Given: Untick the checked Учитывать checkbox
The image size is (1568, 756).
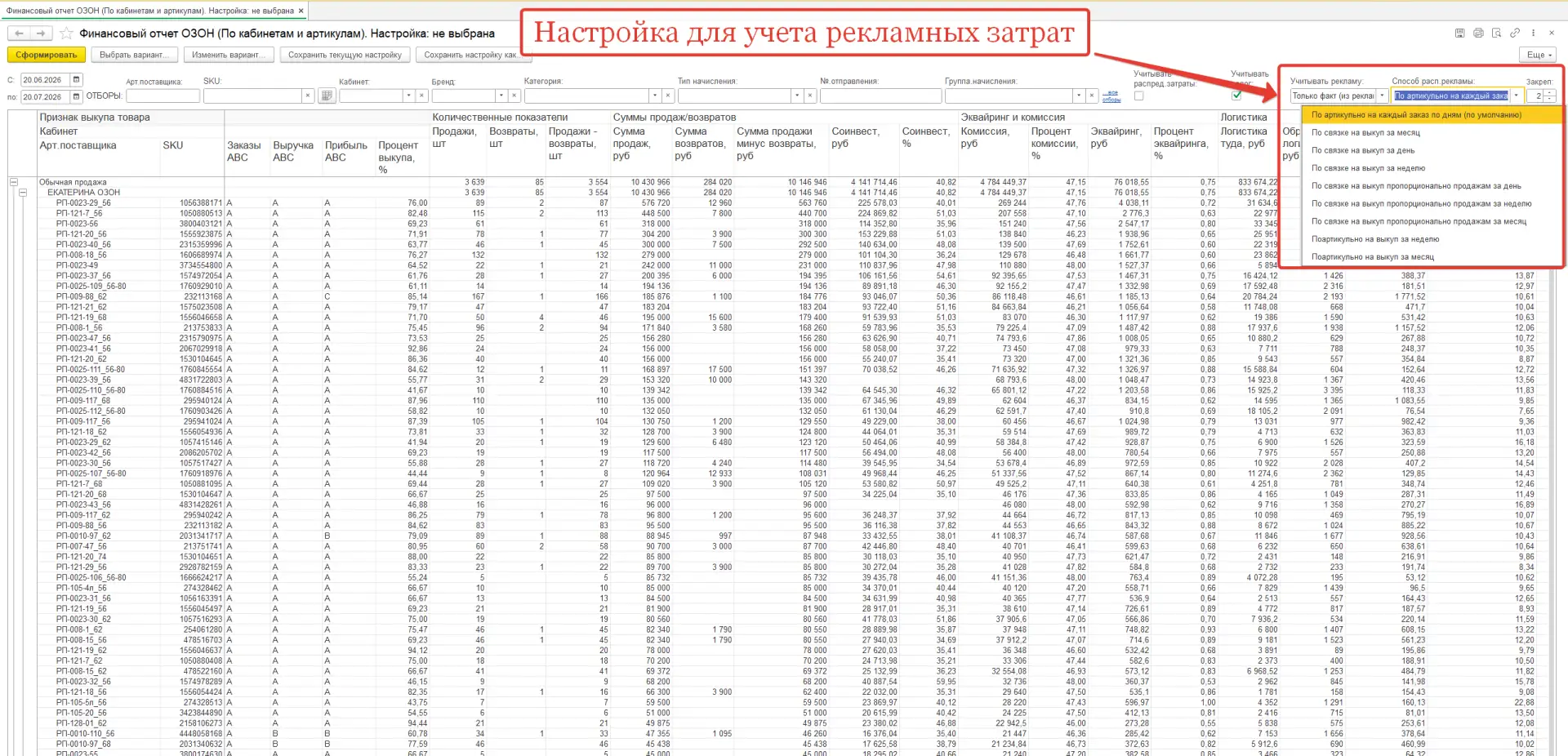Looking at the screenshot, I should click(x=1236, y=96).
